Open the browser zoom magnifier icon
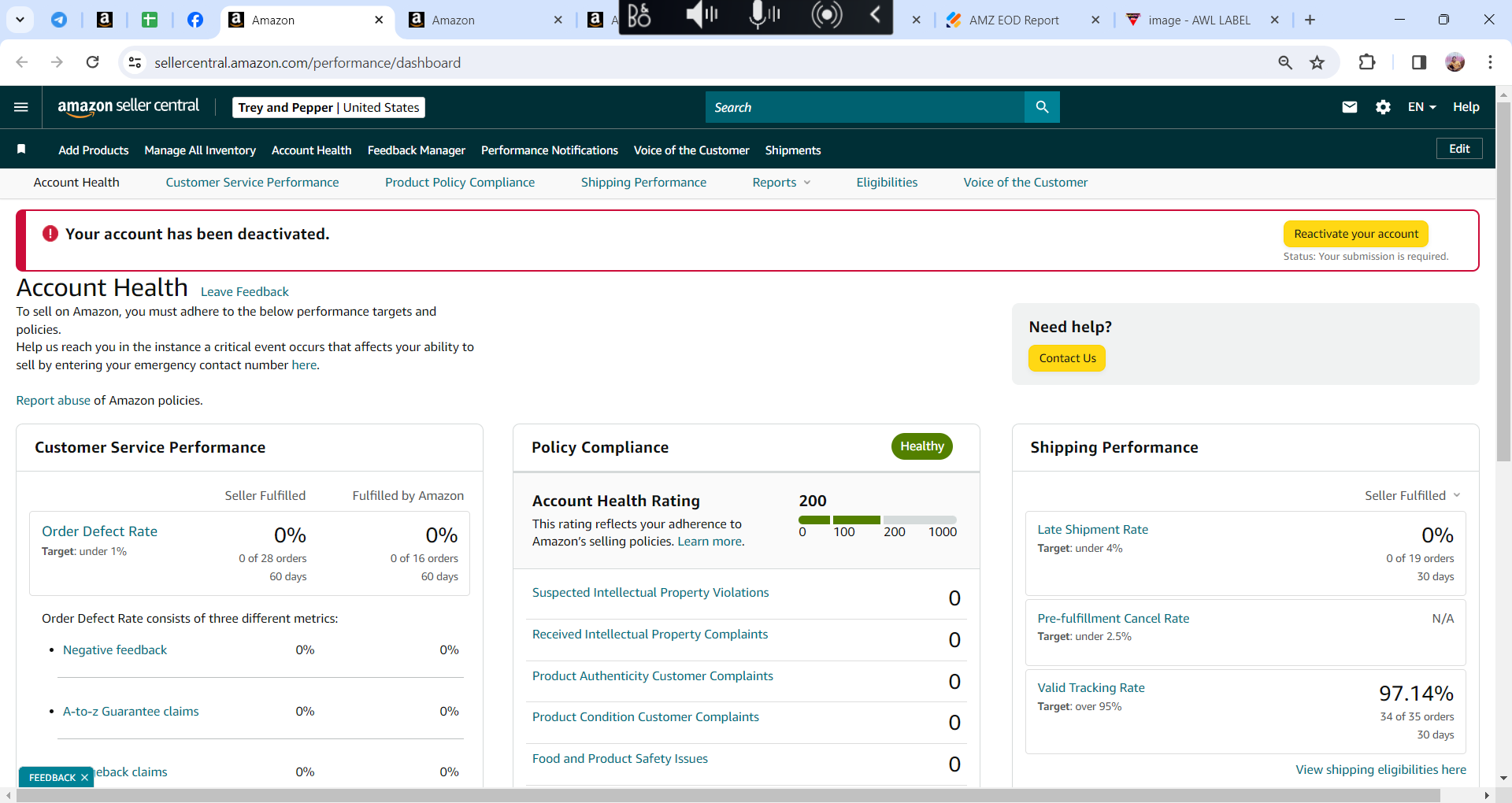 [1285, 62]
